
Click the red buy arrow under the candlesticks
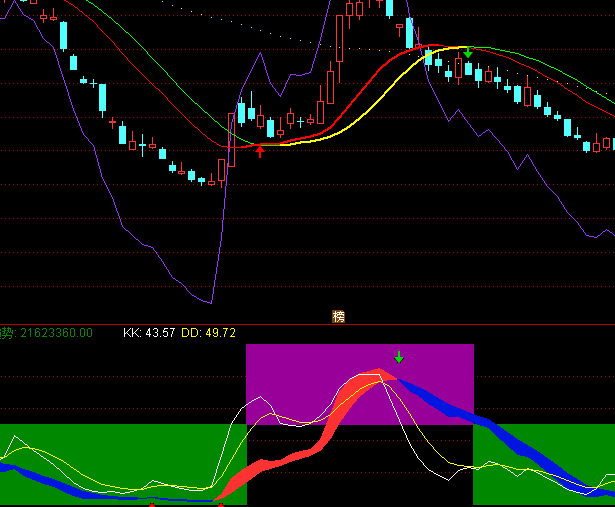click(x=260, y=151)
